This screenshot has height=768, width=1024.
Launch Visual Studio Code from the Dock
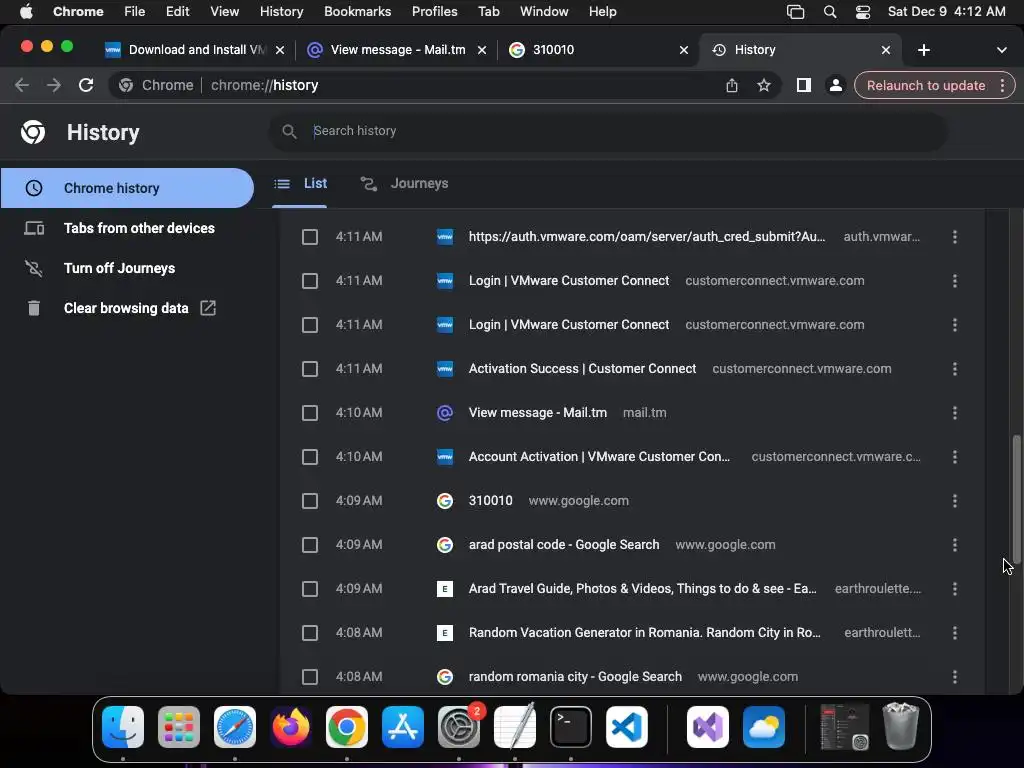627,727
